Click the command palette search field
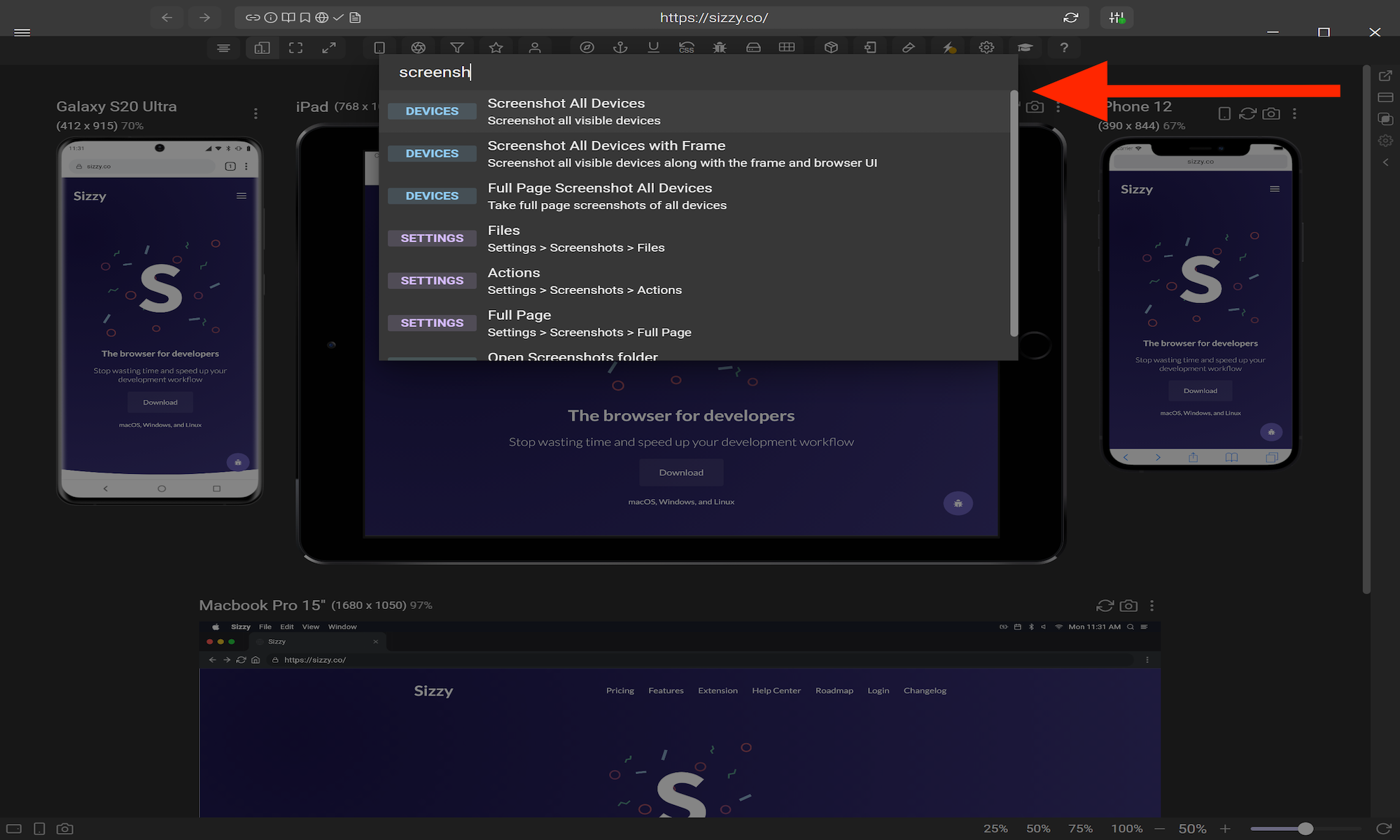The image size is (1400, 840). click(x=699, y=72)
